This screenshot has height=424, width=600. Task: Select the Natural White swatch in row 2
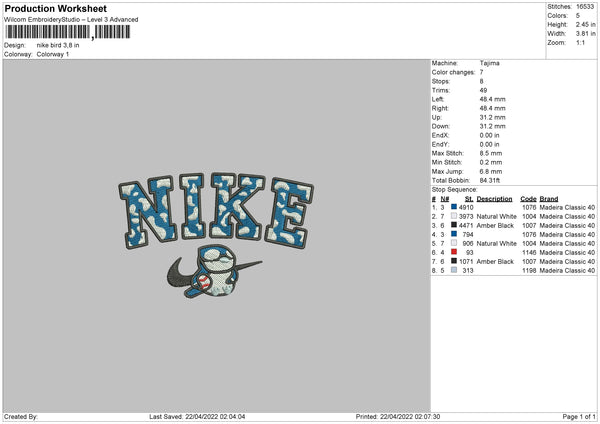[454, 216]
